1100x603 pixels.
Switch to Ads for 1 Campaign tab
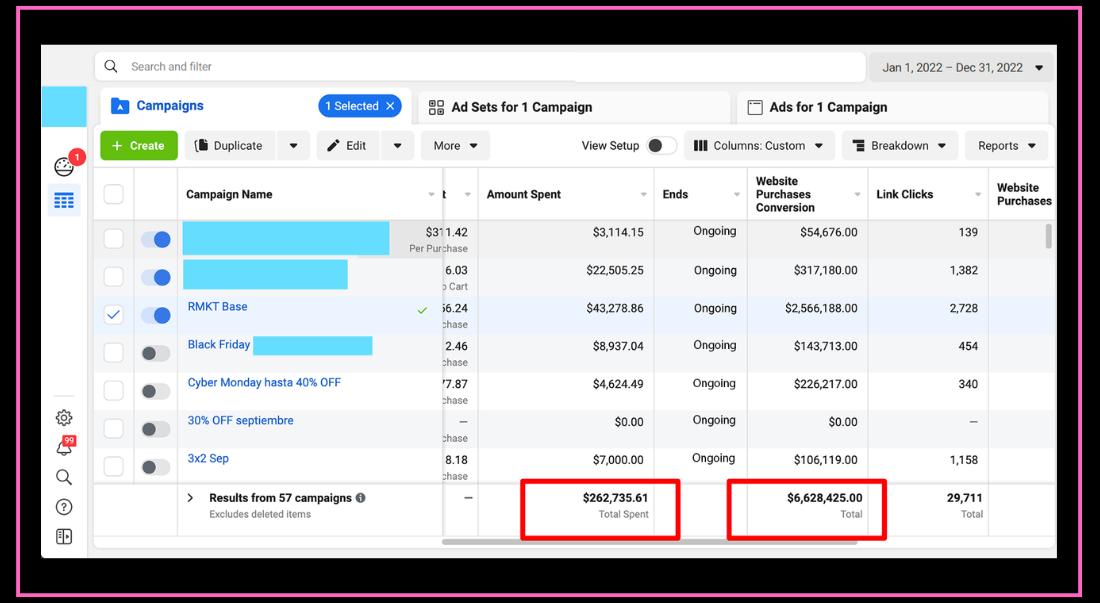[x=828, y=107]
